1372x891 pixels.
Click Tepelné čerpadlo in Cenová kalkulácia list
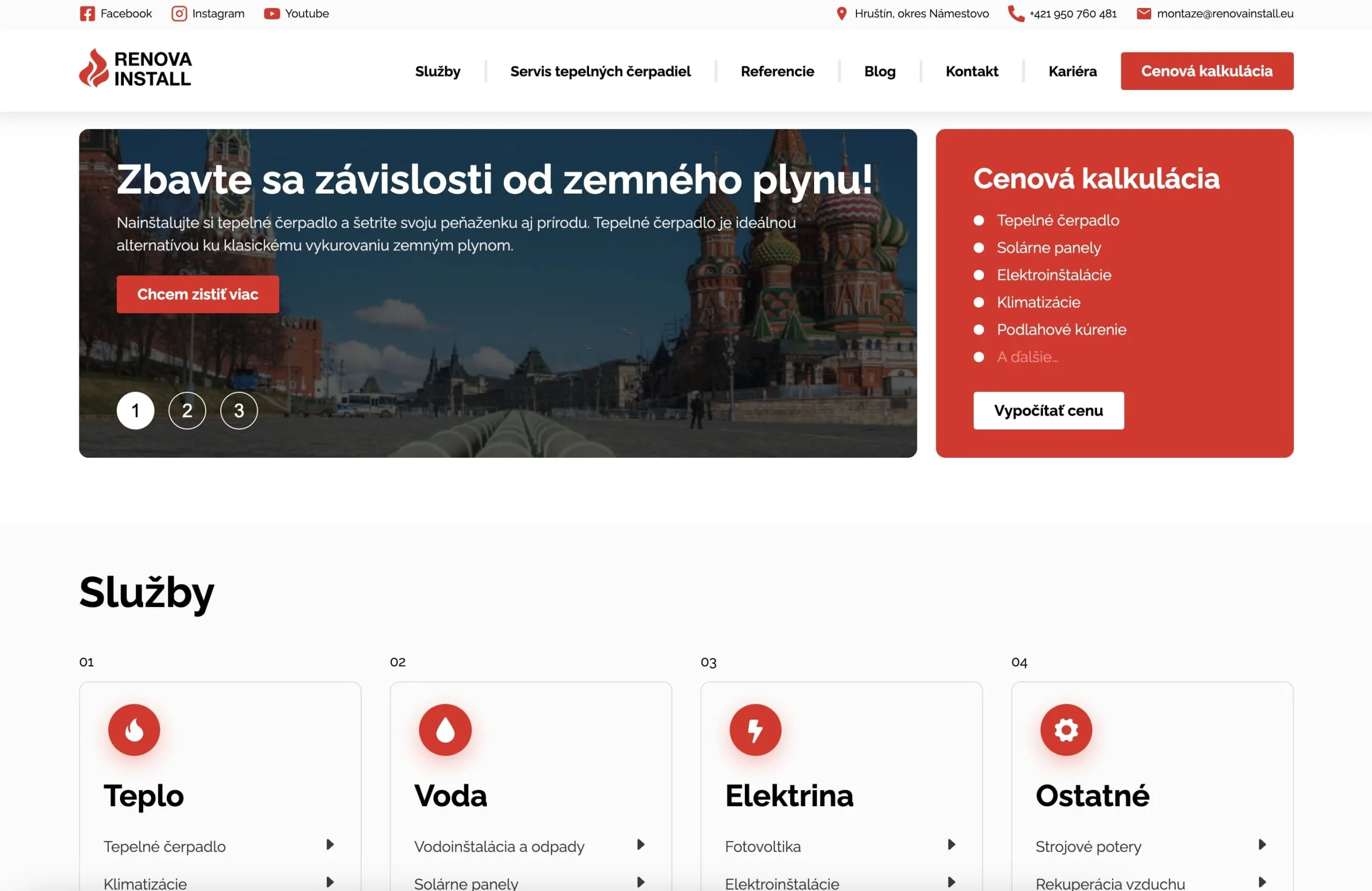pos(1058,220)
